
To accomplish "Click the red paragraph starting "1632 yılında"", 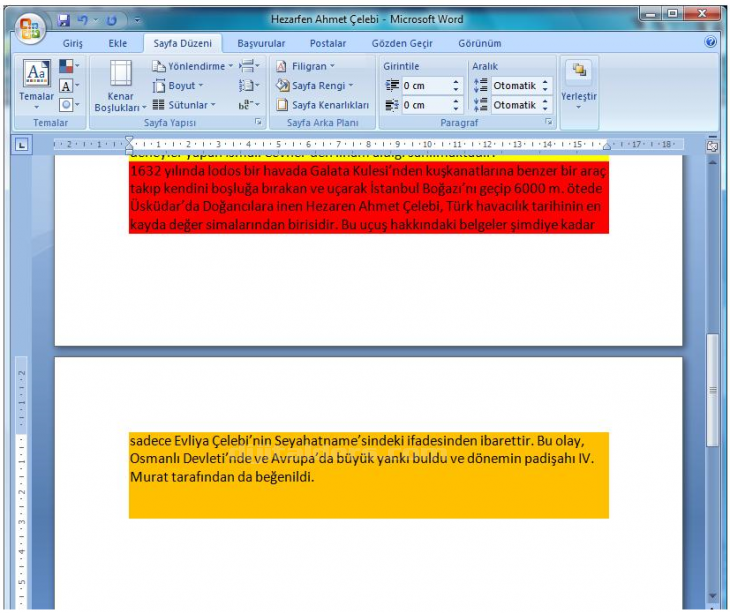I will (x=369, y=197).
